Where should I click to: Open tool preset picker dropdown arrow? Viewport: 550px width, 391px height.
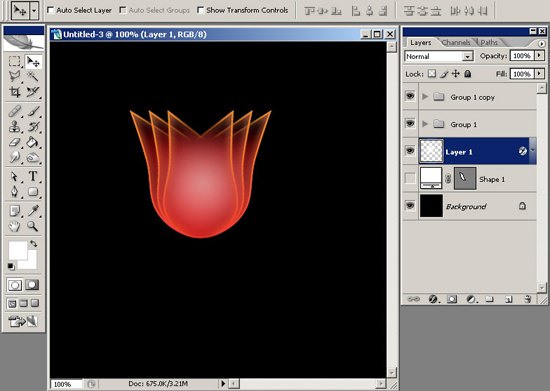(x=34, y=11)
